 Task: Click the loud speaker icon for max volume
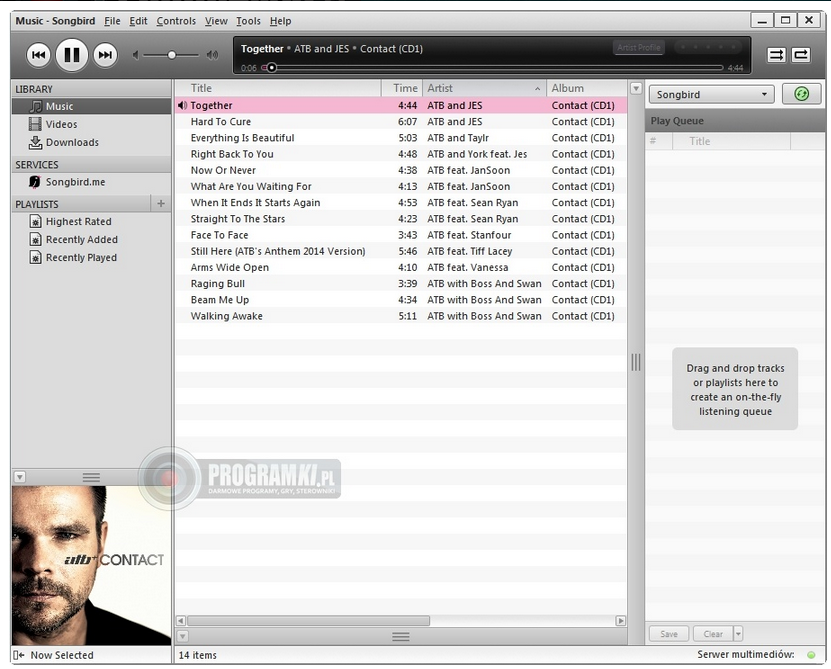(213, 55)
